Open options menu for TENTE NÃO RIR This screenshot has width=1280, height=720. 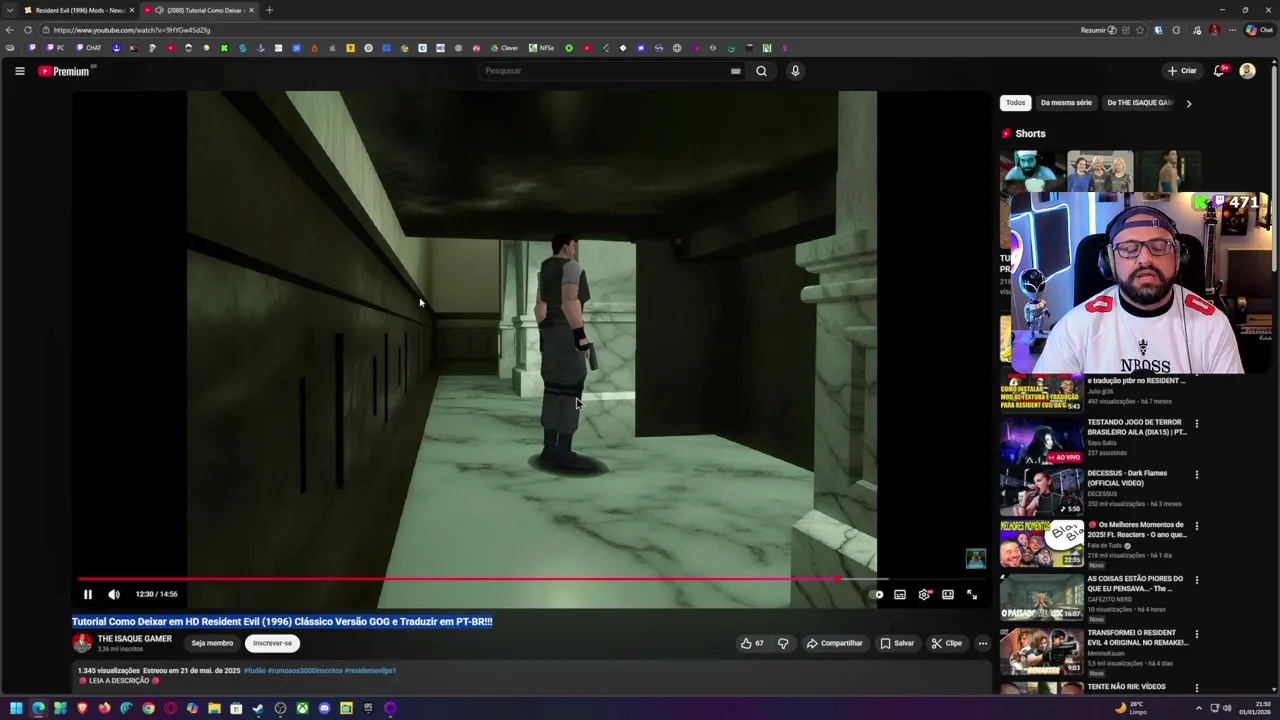point(1196,689)
